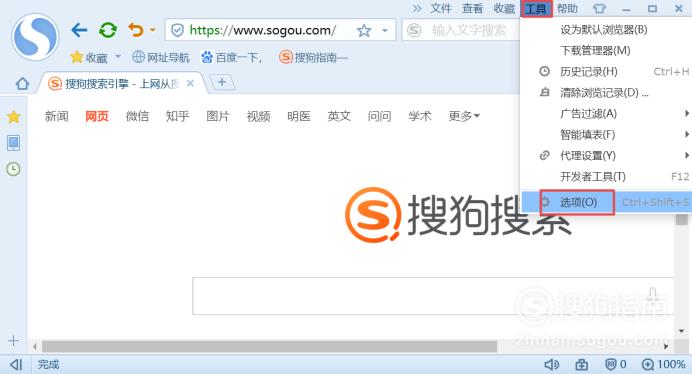Go back with the blue arrow

point(79,30)
